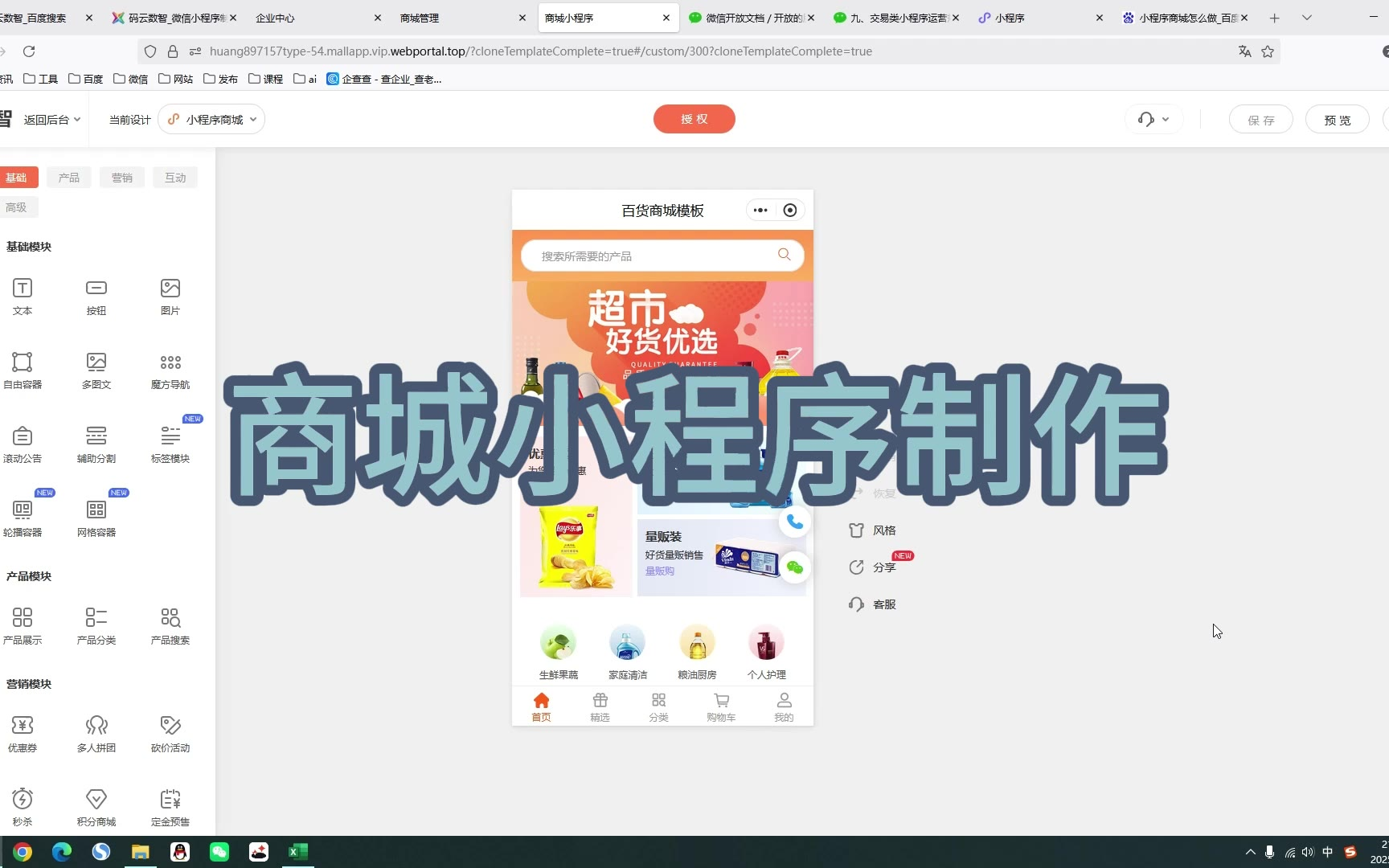Open WeChat from the taskbar
The width and height of the screenshot is (1389, 868).
pyautogui.click(x=219, y=852)
